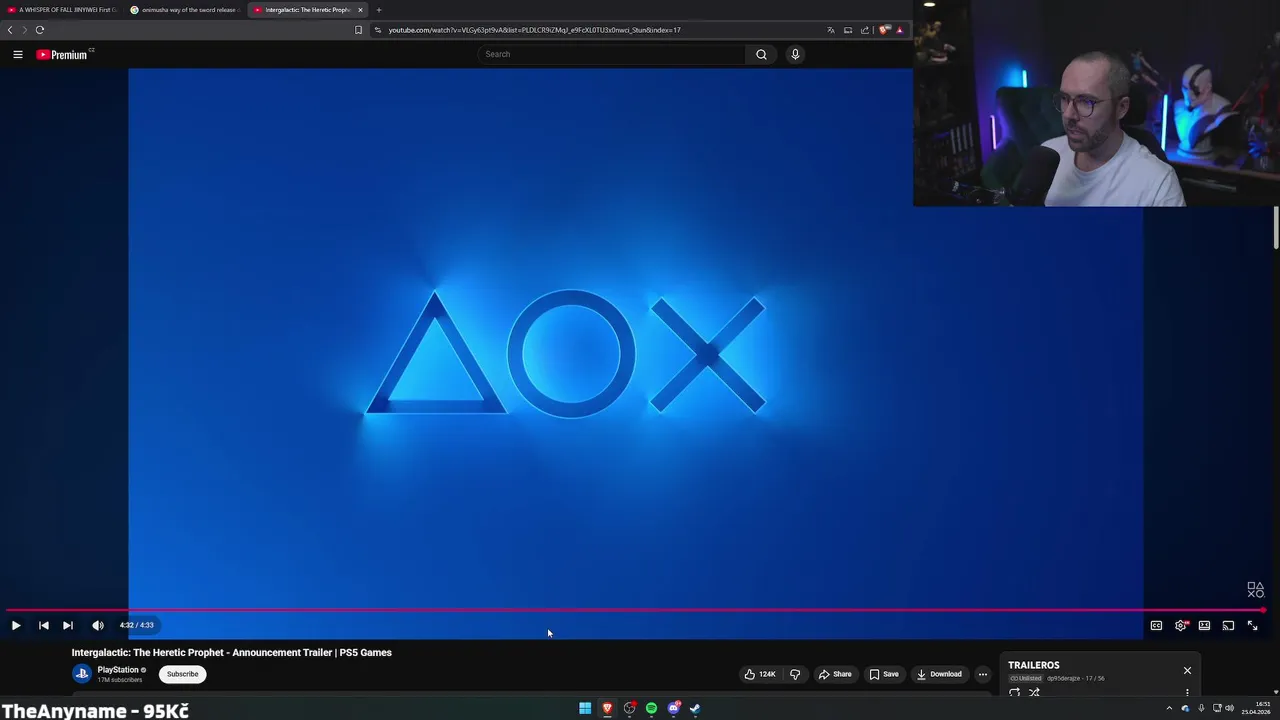
Task: Open more actions ellipsis under the video
Action: pyautogui.click(x=983, y=674)
